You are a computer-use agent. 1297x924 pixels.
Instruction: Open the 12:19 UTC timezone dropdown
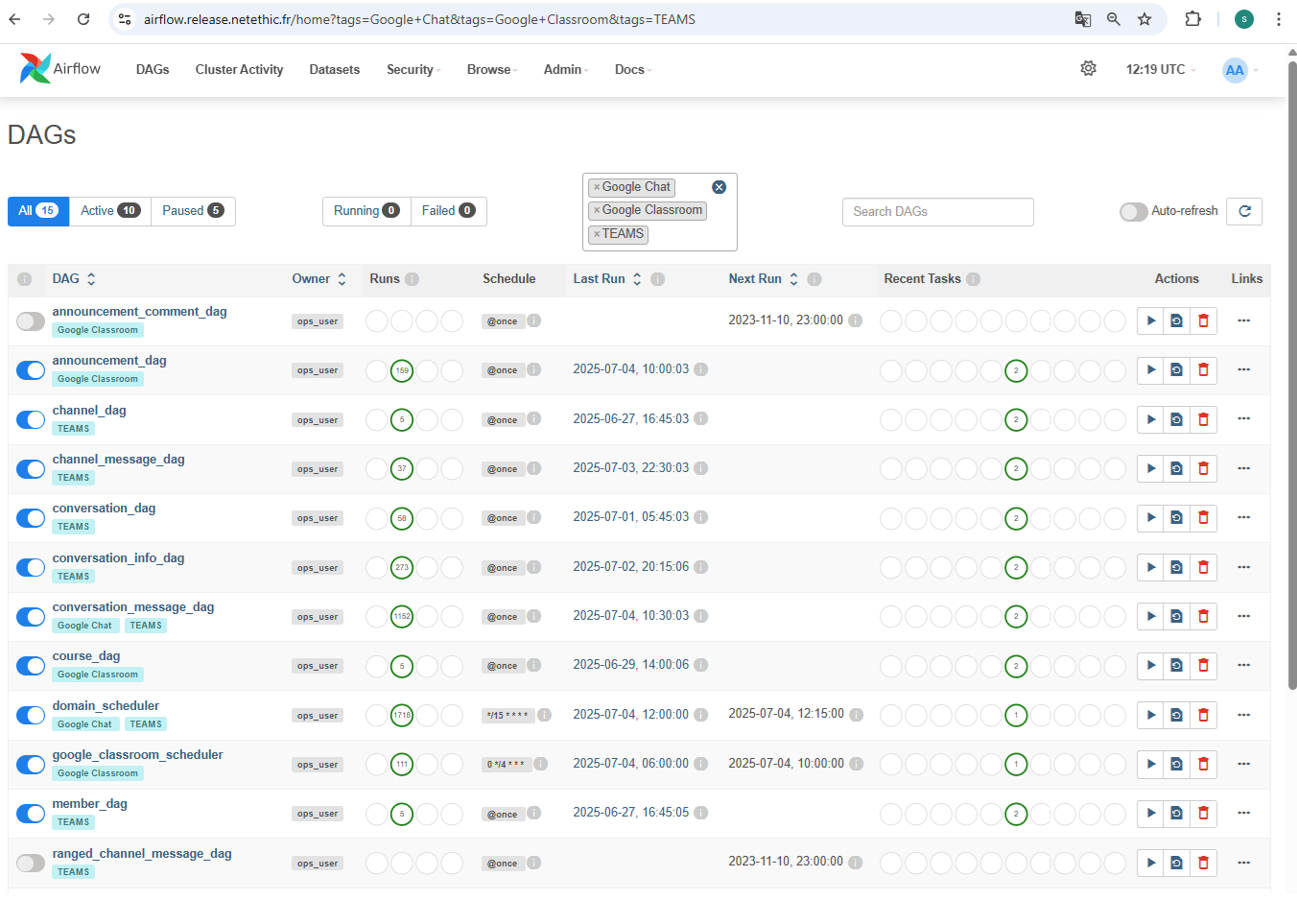point(1160,69)
